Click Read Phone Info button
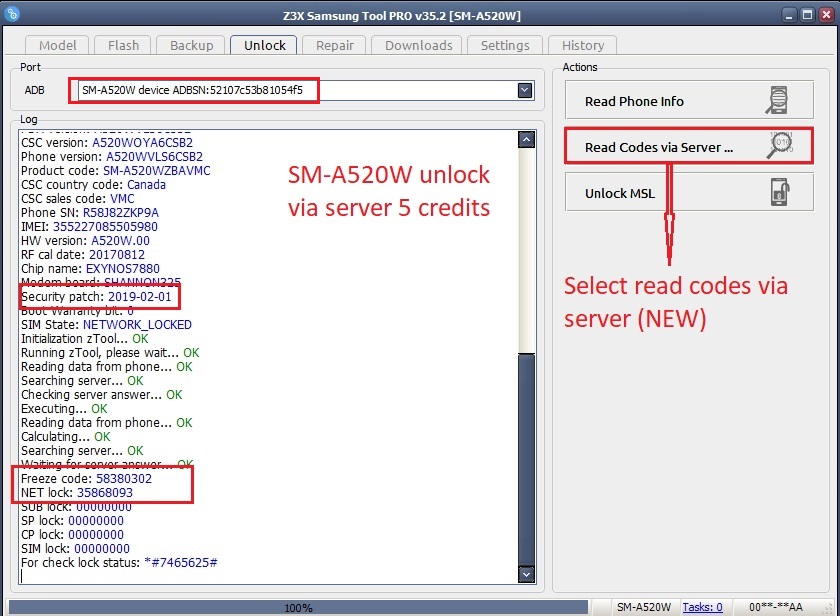Screen dimensions: 840x616 click(x=689, y=100)
